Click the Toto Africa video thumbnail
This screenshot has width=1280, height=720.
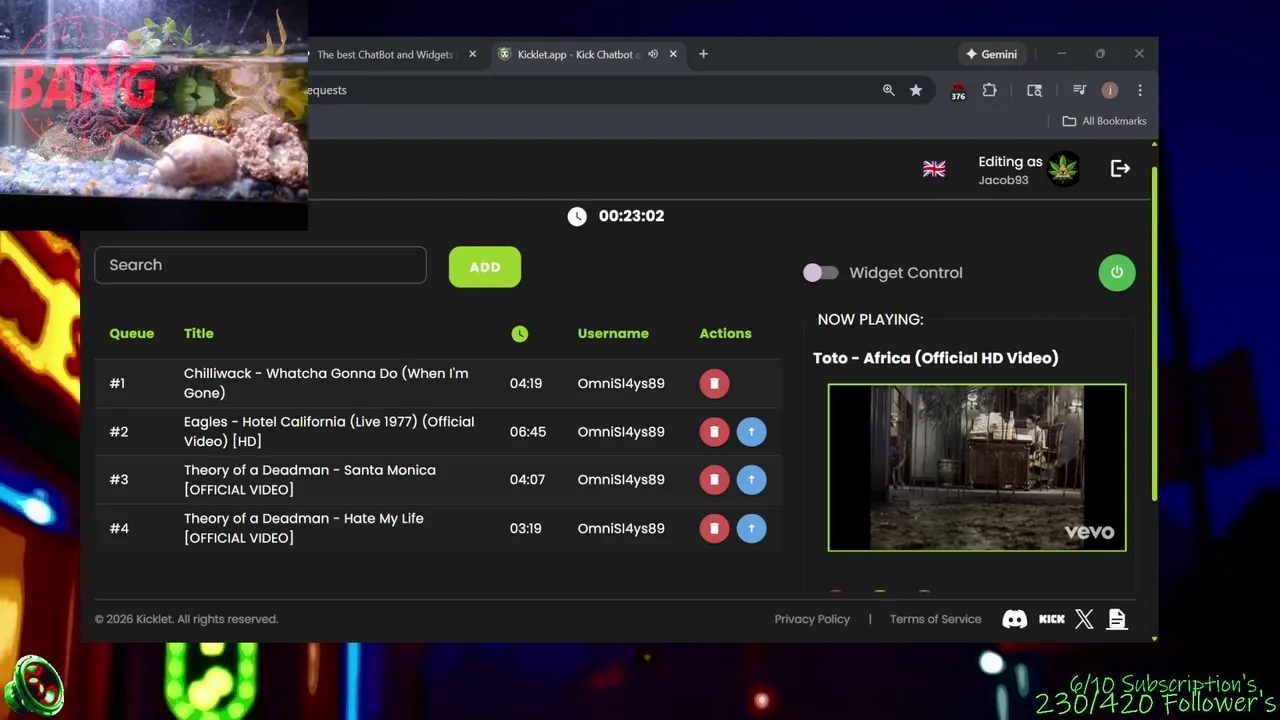(x=977, y=467)
